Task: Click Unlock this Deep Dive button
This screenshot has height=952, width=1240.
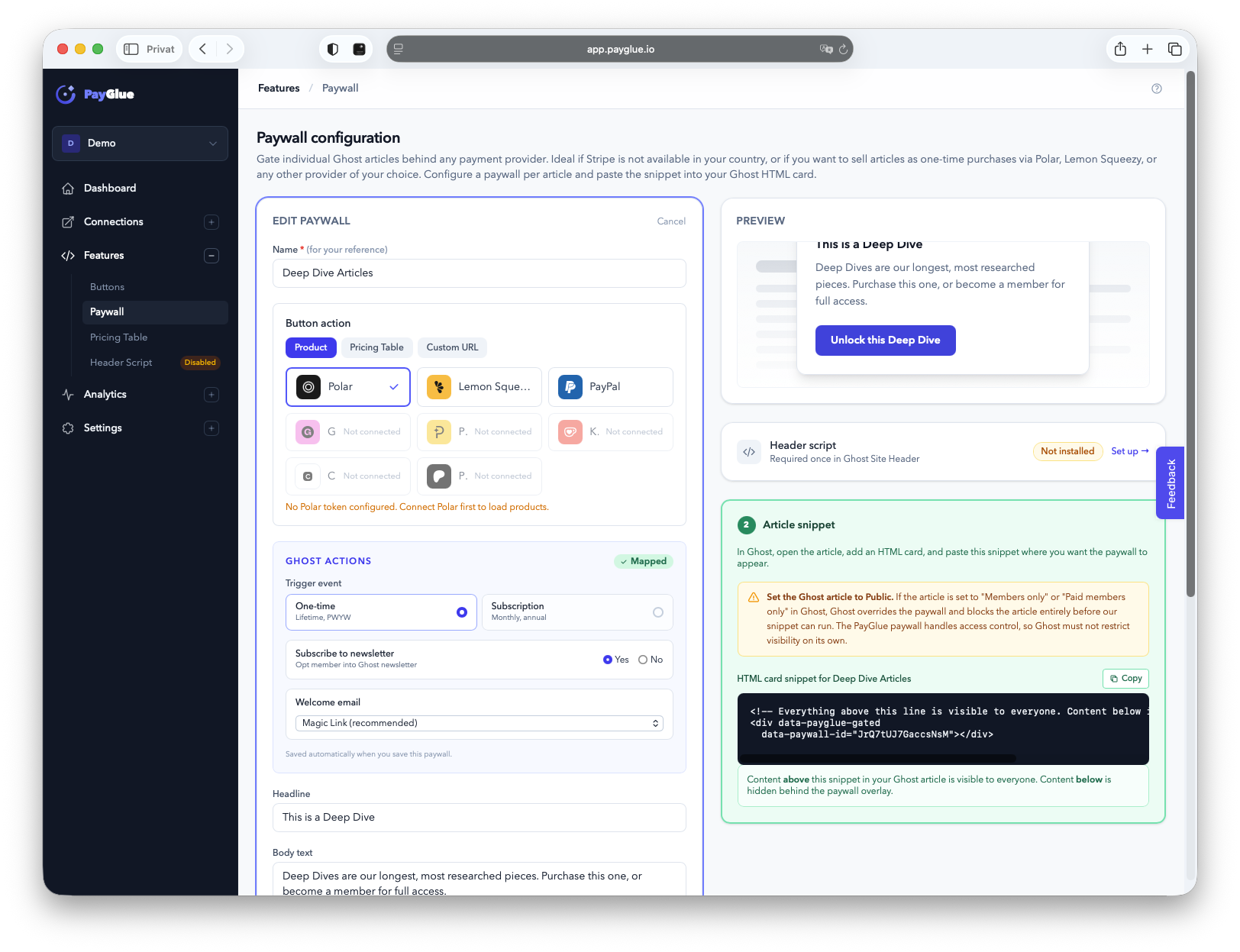Action: tap(885, 340)
